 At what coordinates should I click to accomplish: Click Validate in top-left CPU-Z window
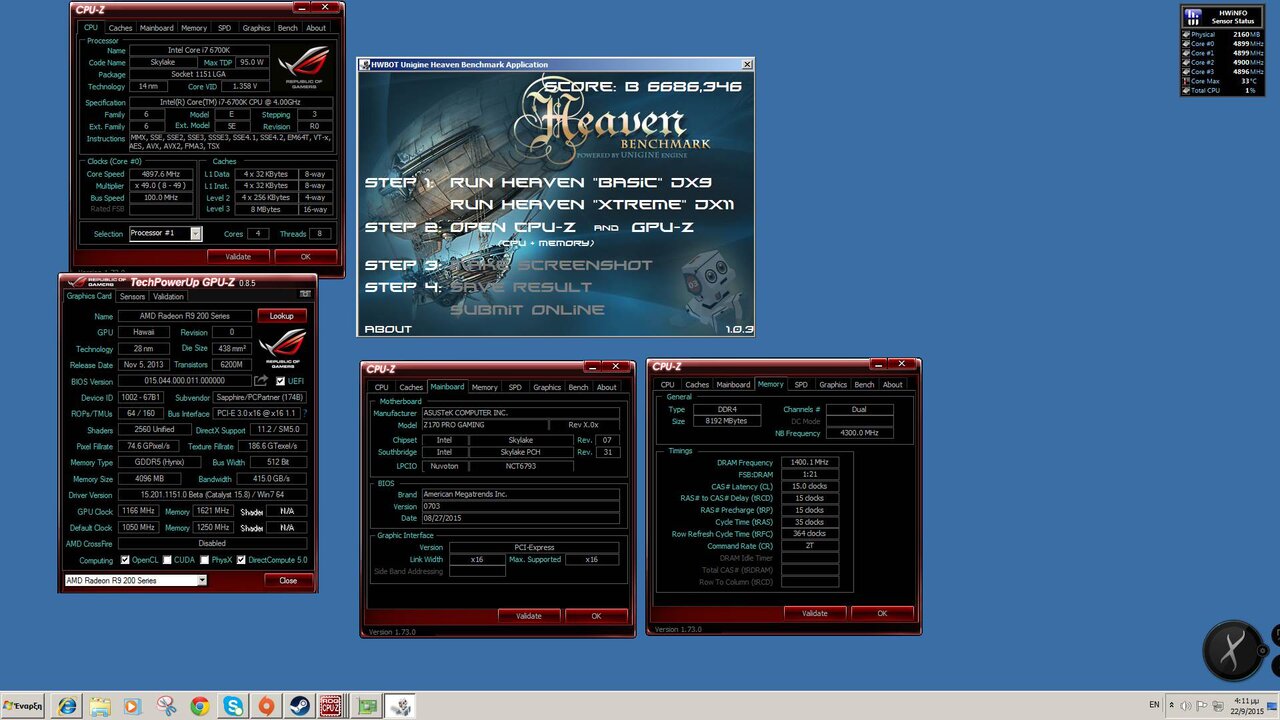[237, 257]
